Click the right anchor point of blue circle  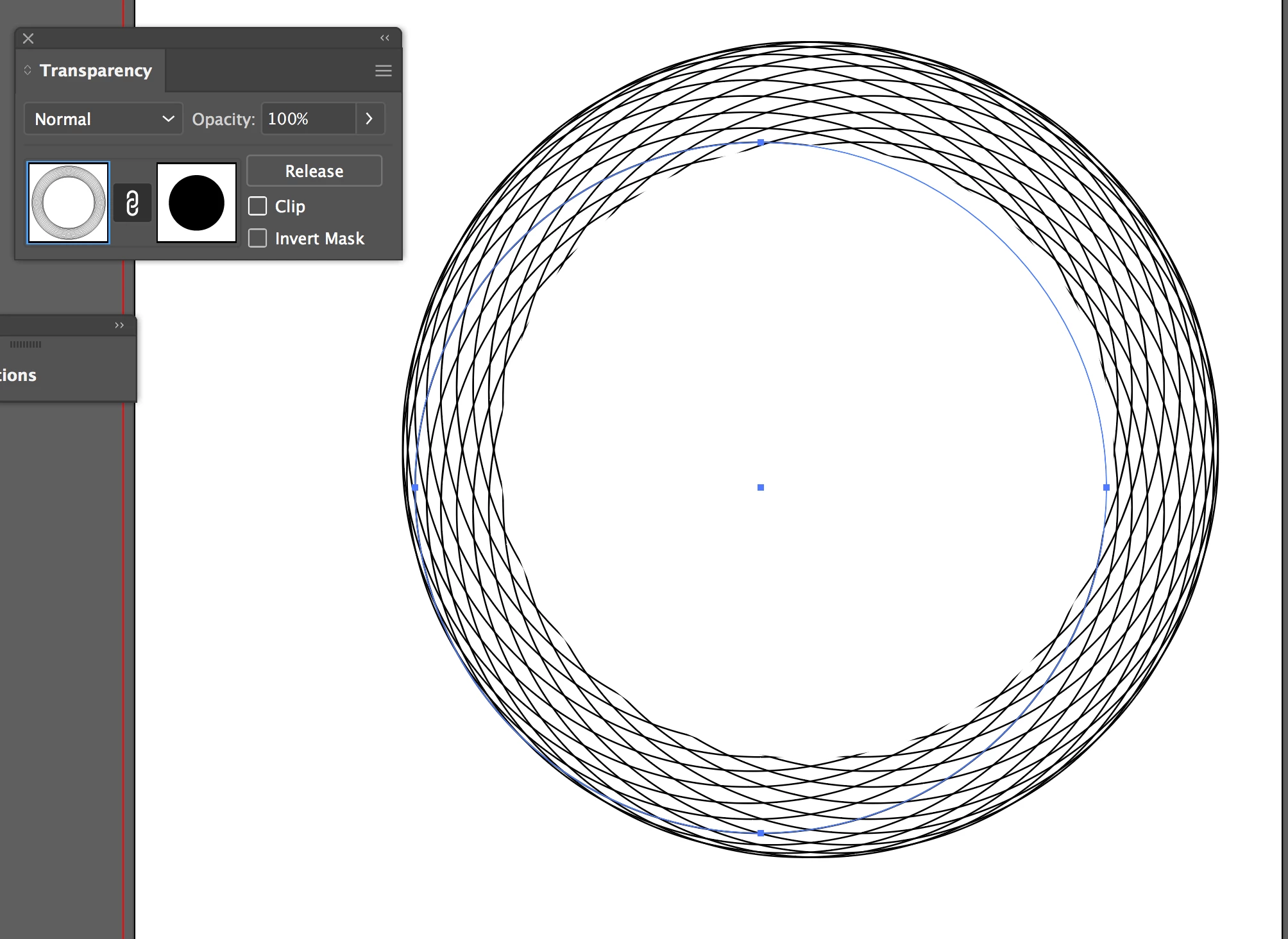point(1106,487)
